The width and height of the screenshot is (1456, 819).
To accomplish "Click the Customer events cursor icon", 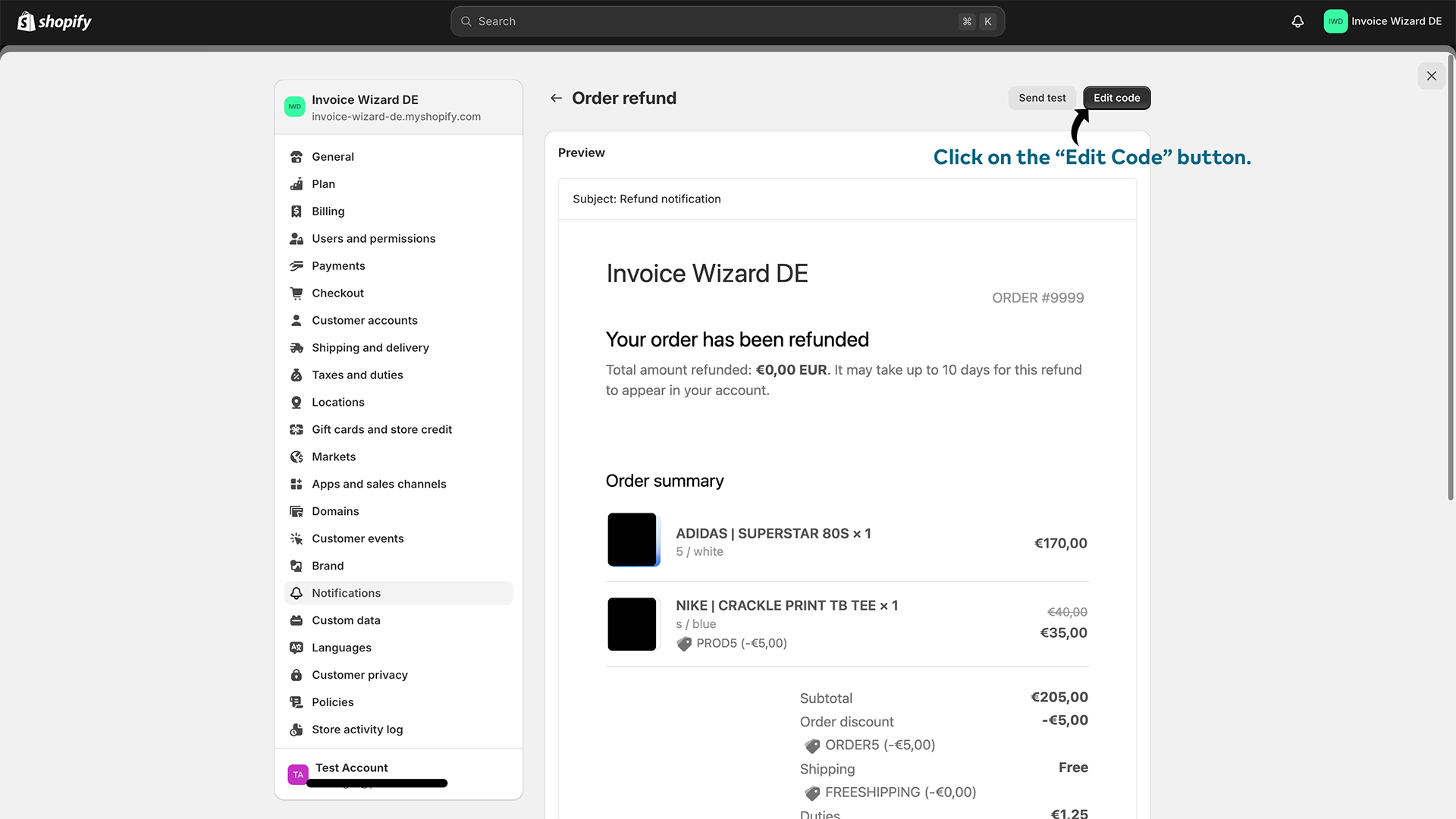I will [297, 539].
